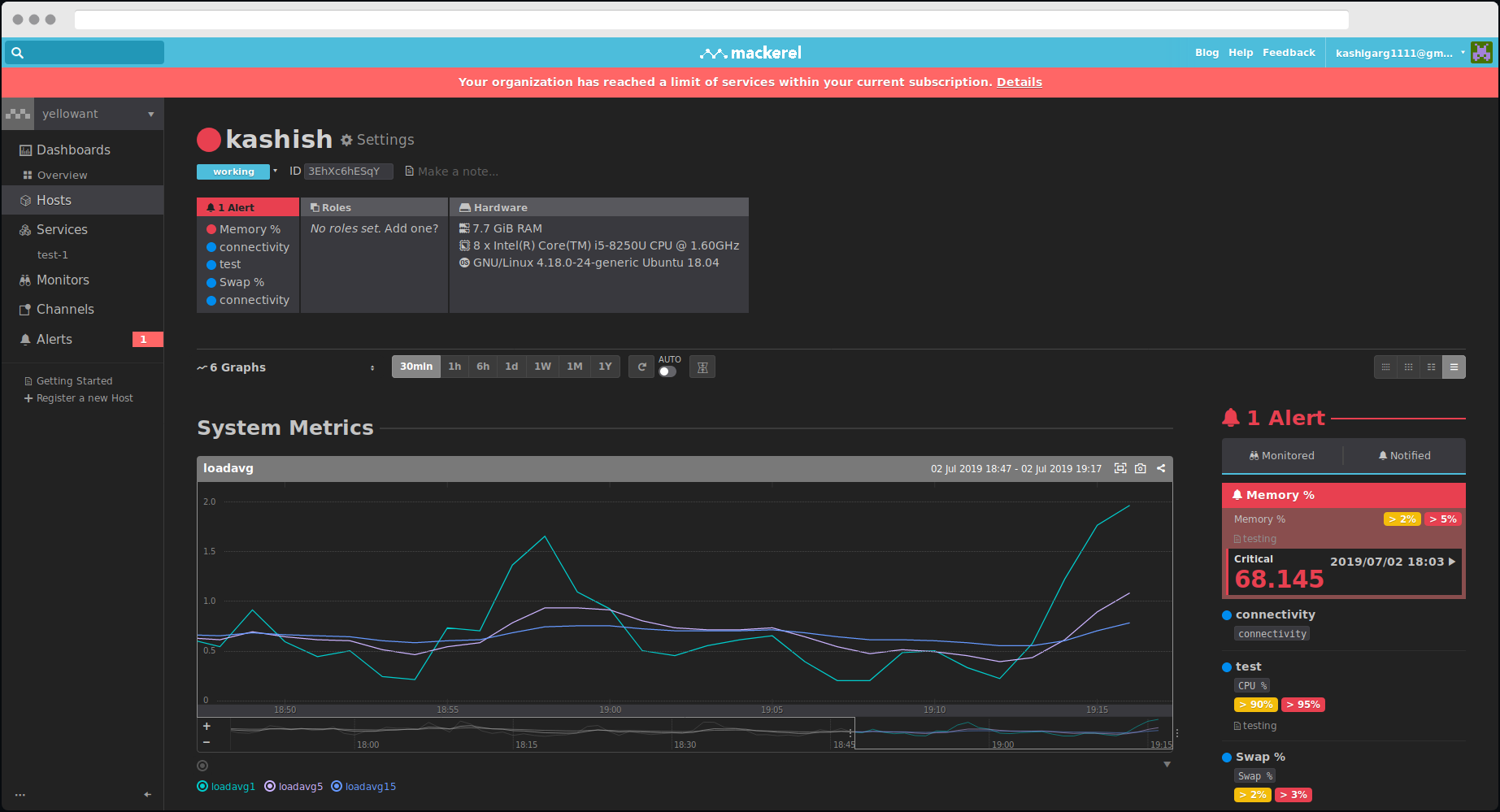
Task: Click the adjust Y-axis scale icon
Action: point(702,367)
